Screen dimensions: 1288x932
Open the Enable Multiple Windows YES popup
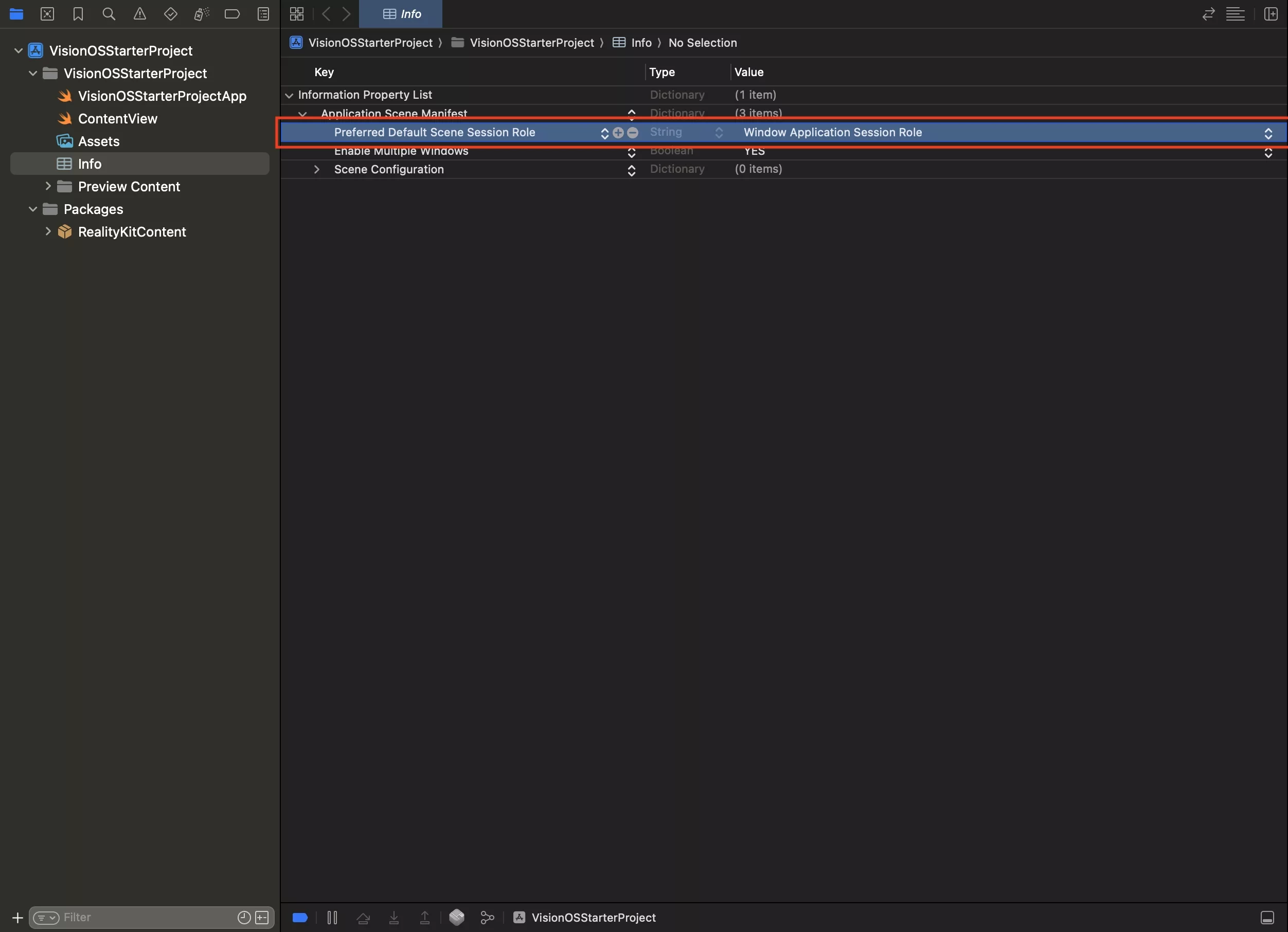click(x=1268, y=152)
